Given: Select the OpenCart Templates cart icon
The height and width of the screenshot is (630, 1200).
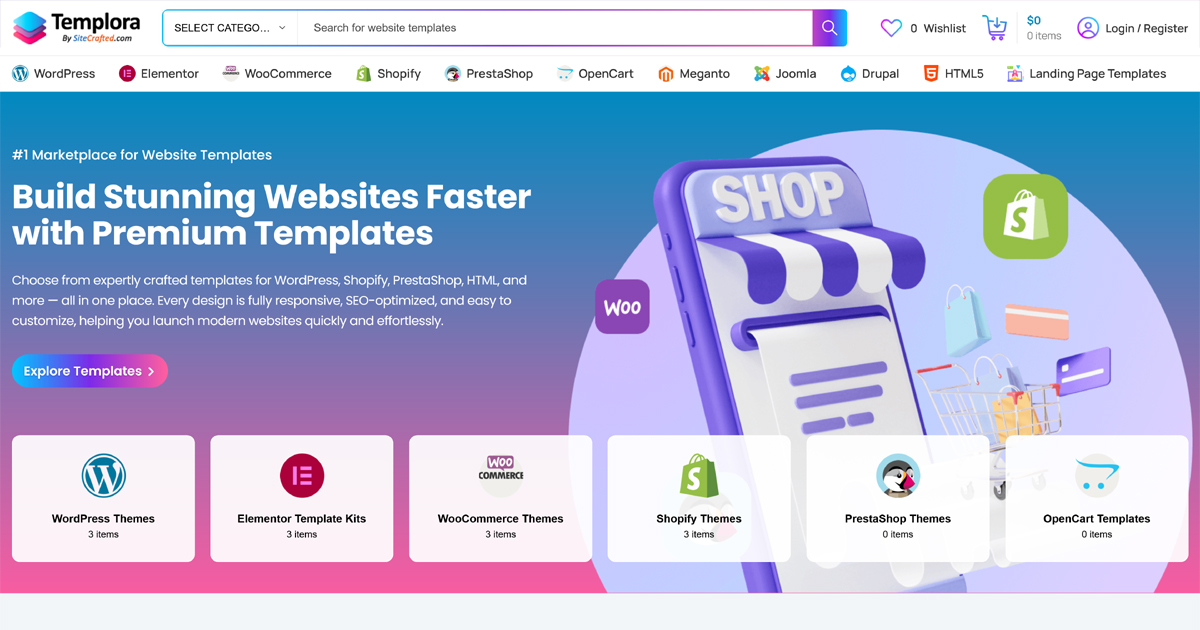Looking at the screenshot, I should 1097,476.
